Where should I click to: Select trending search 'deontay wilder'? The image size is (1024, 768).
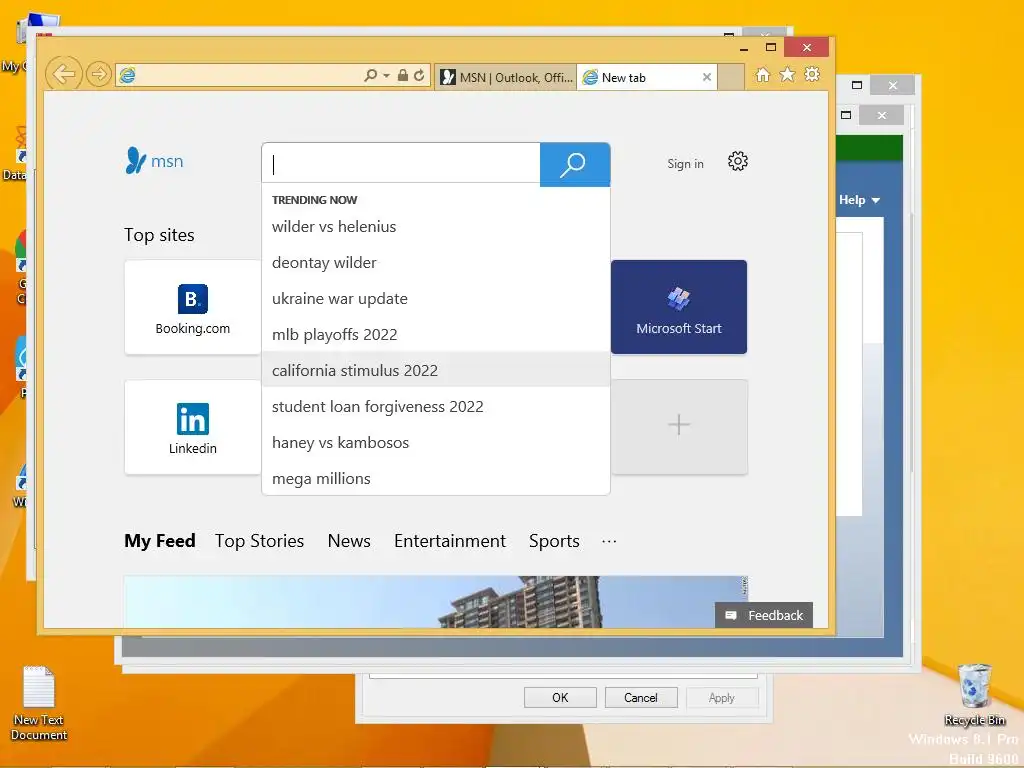[436, 263]
